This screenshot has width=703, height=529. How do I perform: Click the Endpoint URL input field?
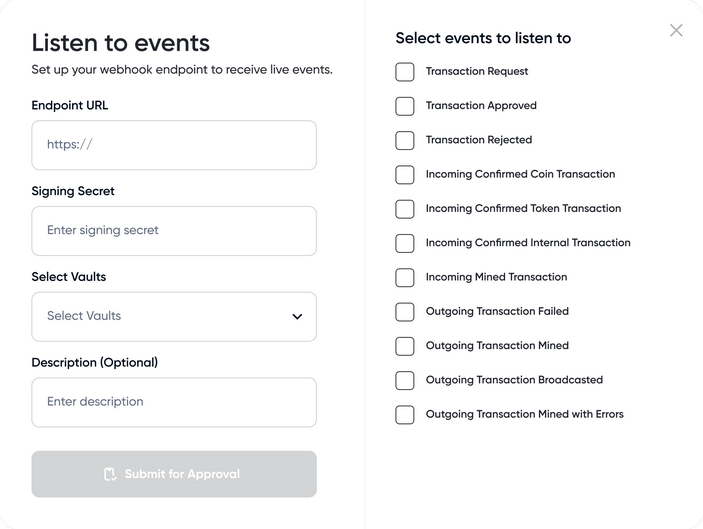pyautogui.click(x=174, y=145)
